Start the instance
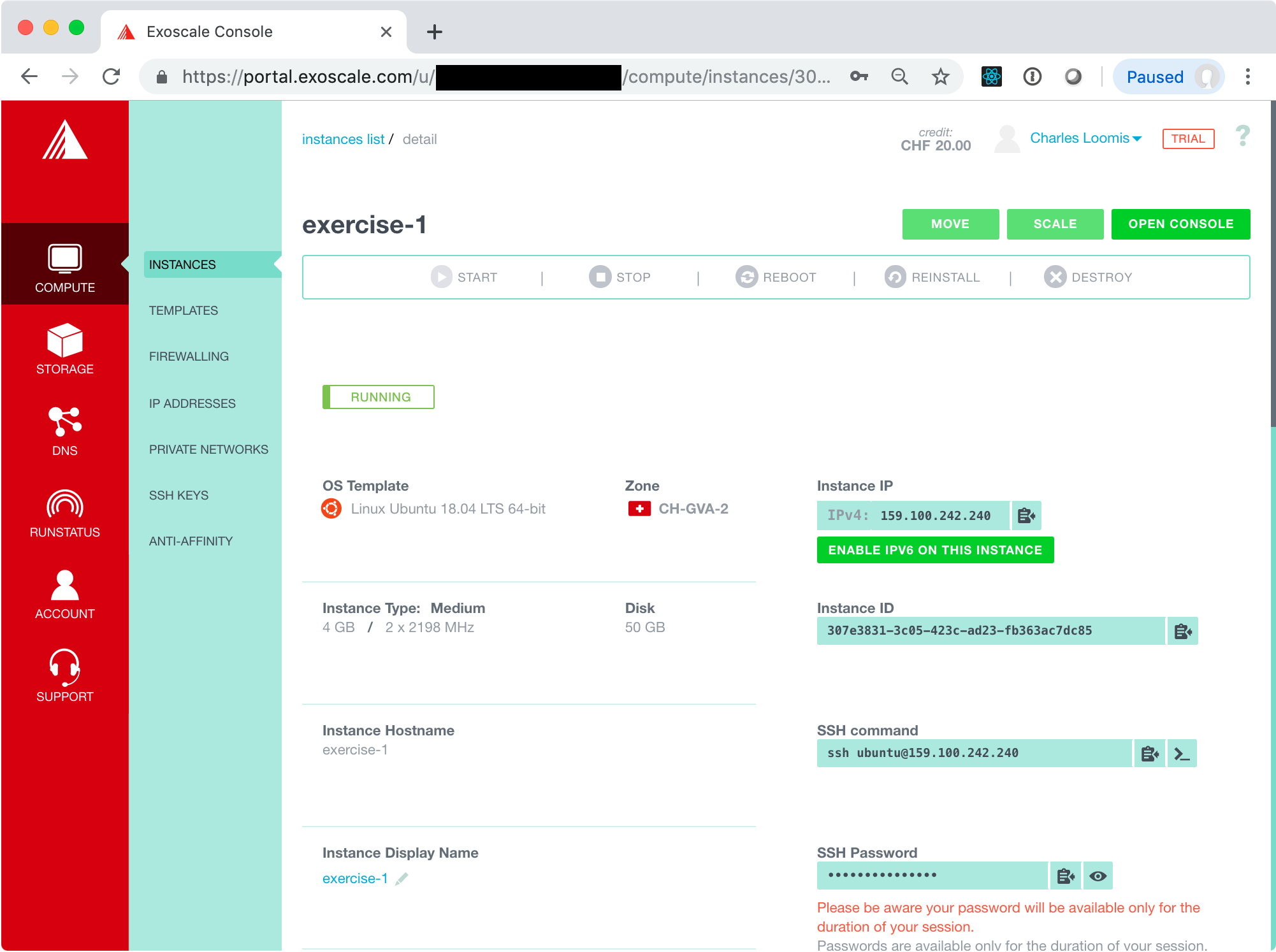This screenshot has width=1276, height=952. 464,277
